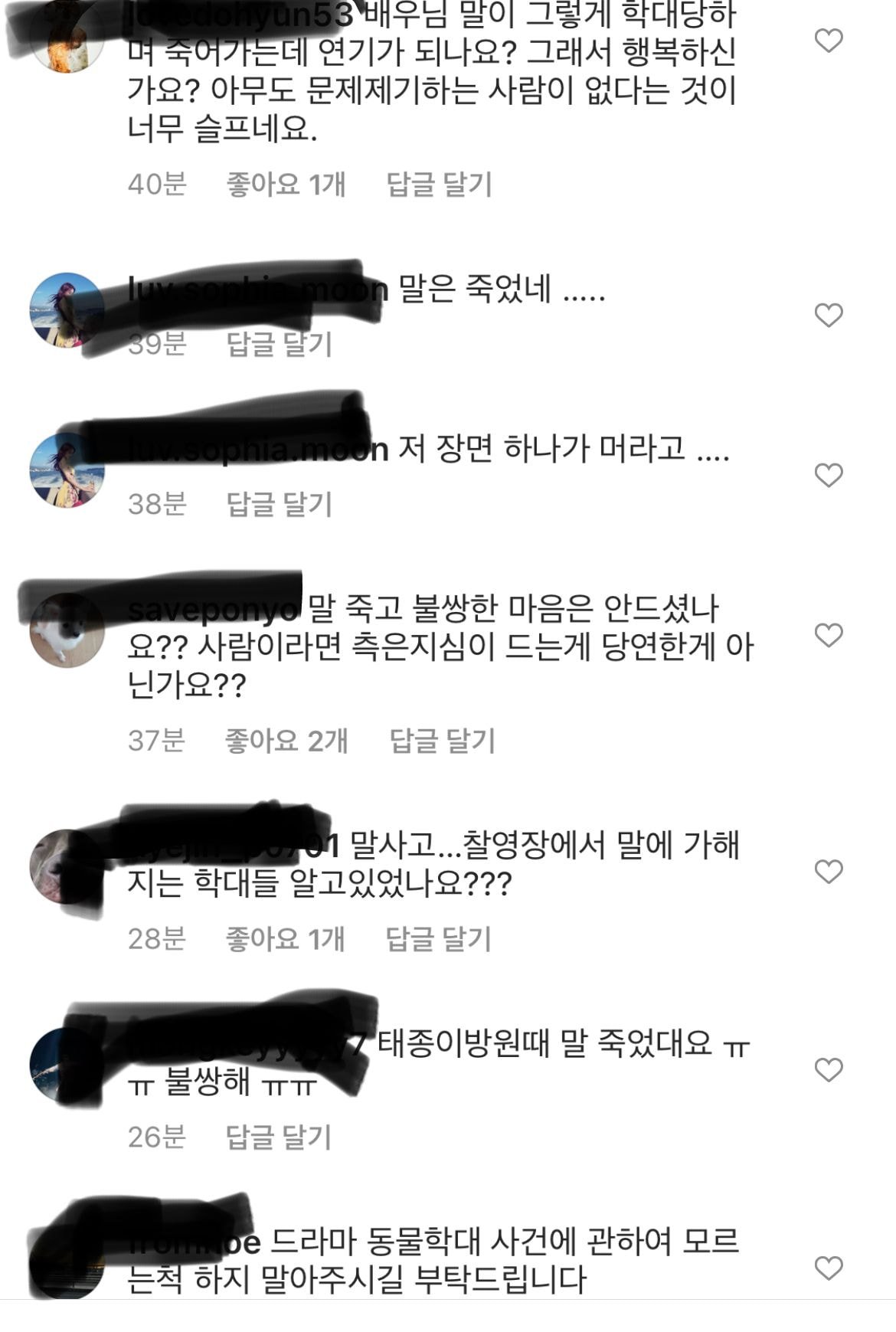Like the comment ending 너무 슬프네요
The height and width of the screenshot is (1332, 896).
click(828, 40)
